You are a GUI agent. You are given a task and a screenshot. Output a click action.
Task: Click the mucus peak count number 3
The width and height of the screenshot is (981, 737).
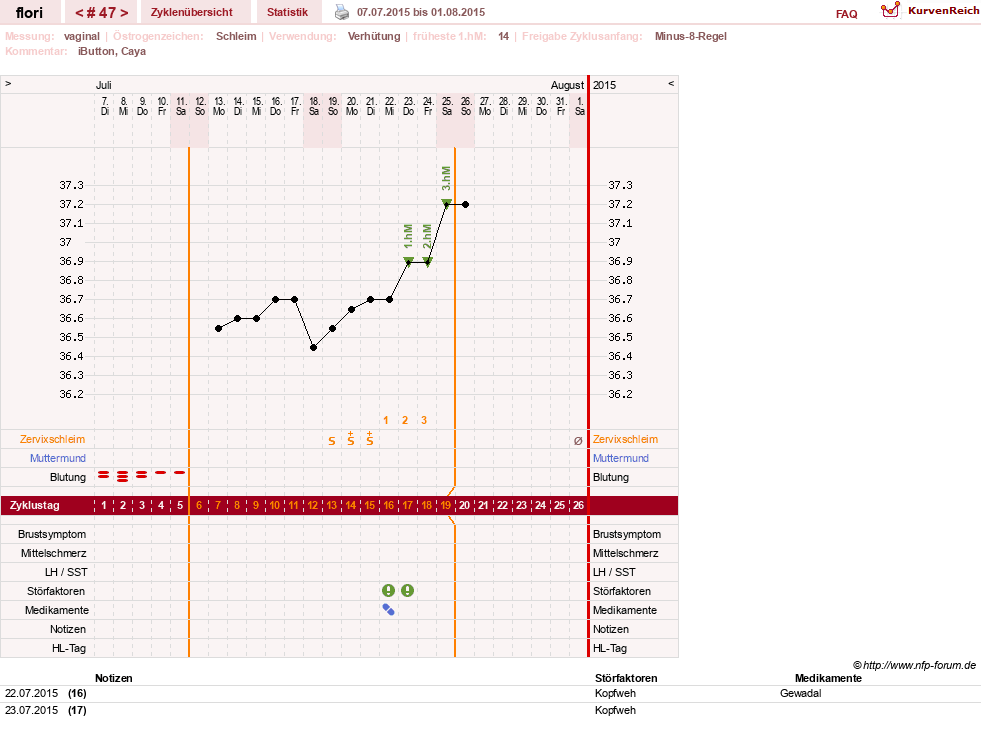click(x=424, y=420)
